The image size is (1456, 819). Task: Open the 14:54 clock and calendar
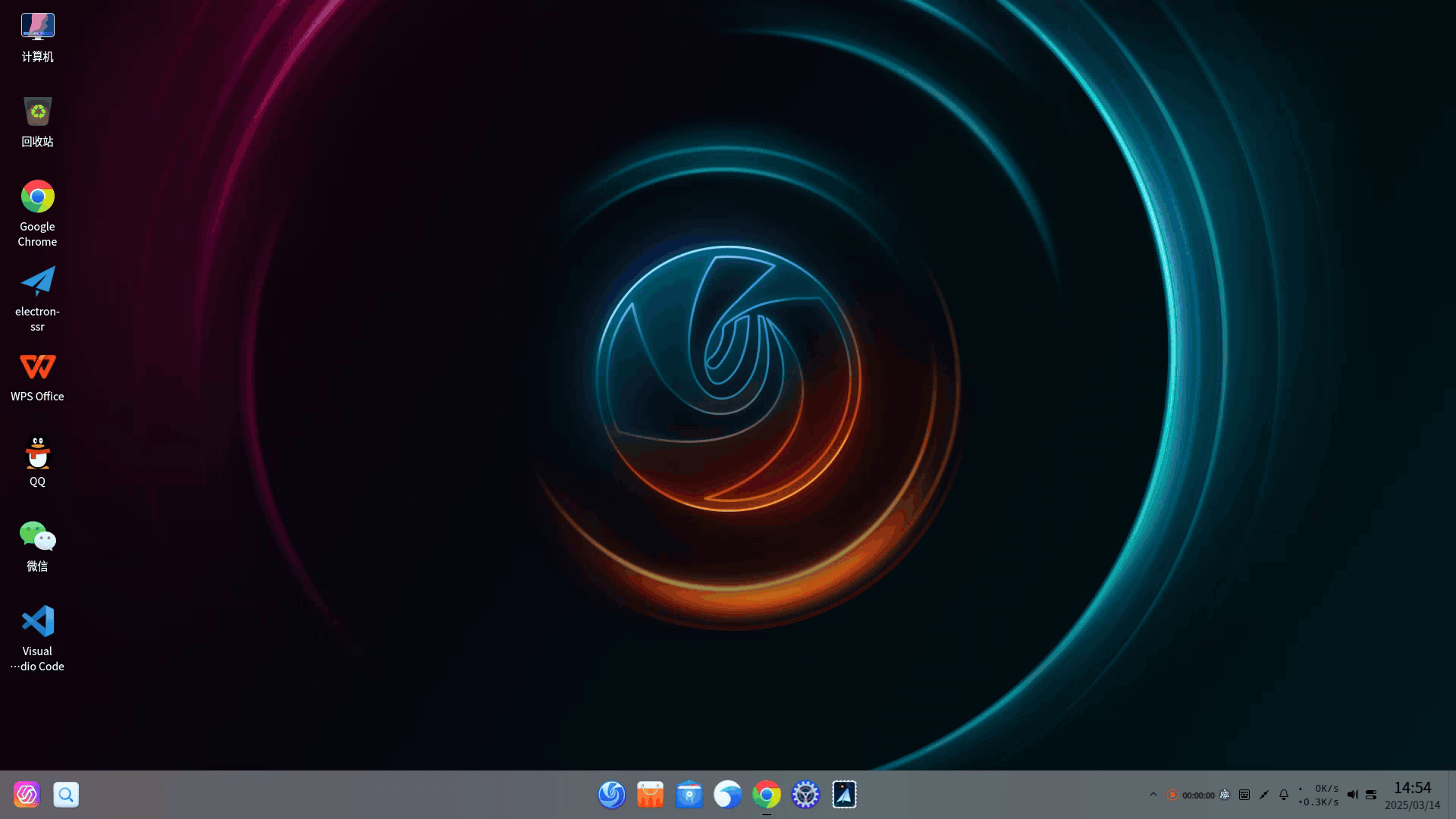(x=1412, y=795)
